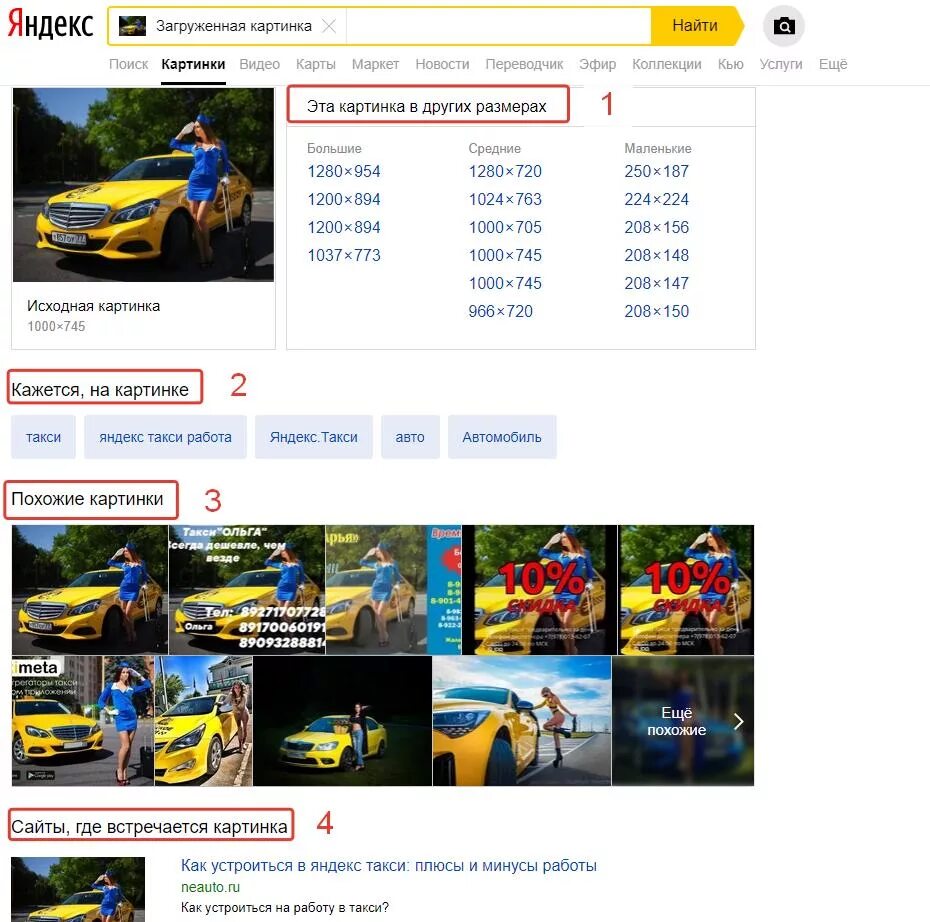Switch to the Эфир tab
The height and width of the screenshot is (922, 930).
[597, 64]
